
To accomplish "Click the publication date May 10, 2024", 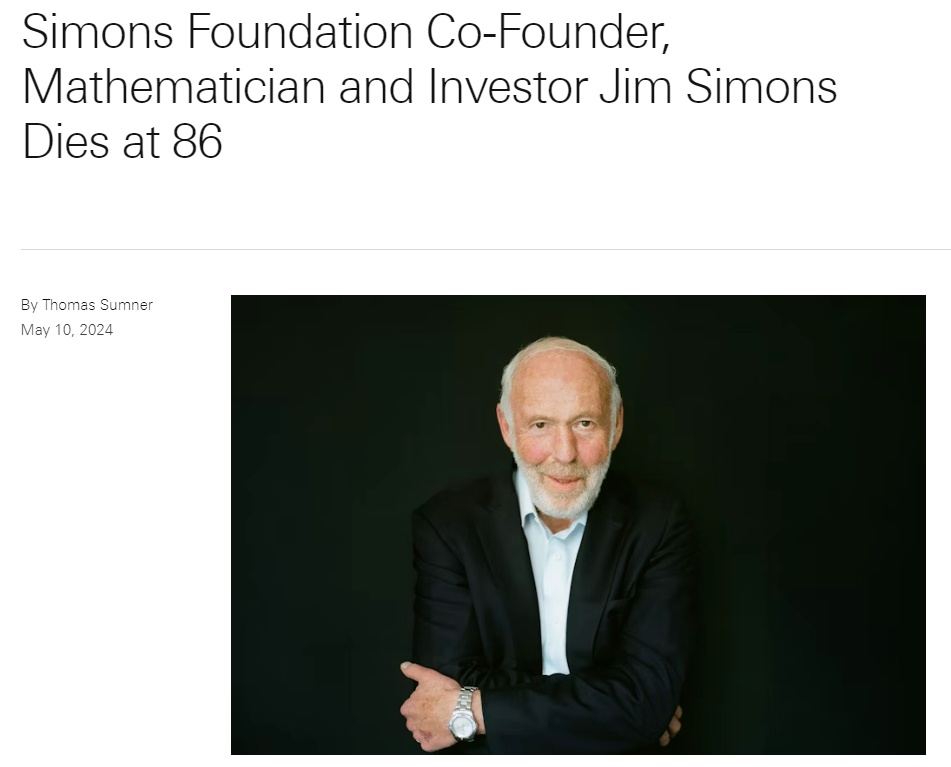I will click(67, 330).
